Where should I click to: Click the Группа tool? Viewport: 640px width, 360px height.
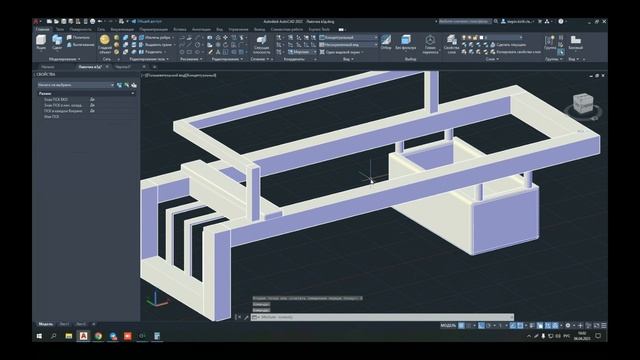point(550,42)
